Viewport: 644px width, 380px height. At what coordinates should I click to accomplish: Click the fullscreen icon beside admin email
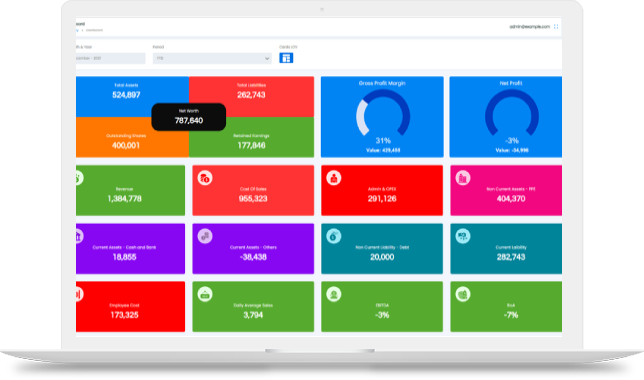point(556,27)
